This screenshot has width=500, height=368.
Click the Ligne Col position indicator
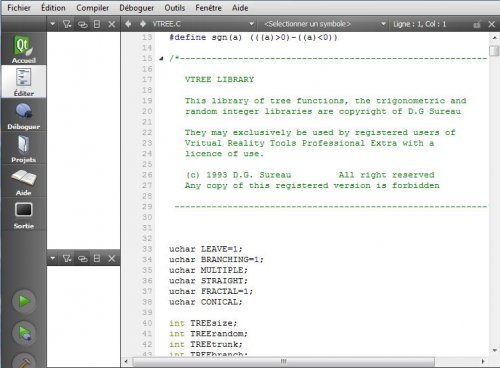pos(419,24)
